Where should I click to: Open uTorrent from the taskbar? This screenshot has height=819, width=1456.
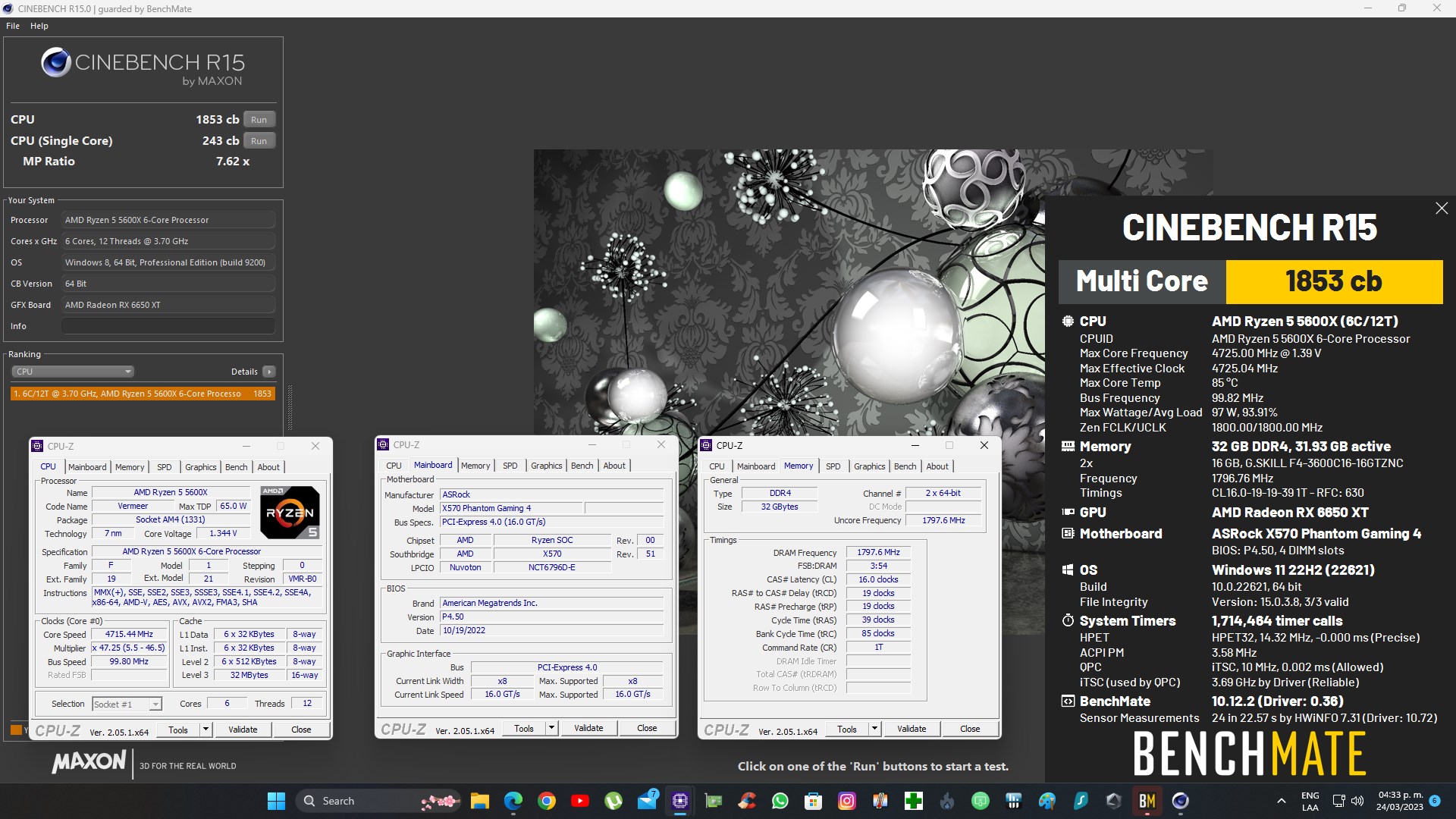point(613,801)
